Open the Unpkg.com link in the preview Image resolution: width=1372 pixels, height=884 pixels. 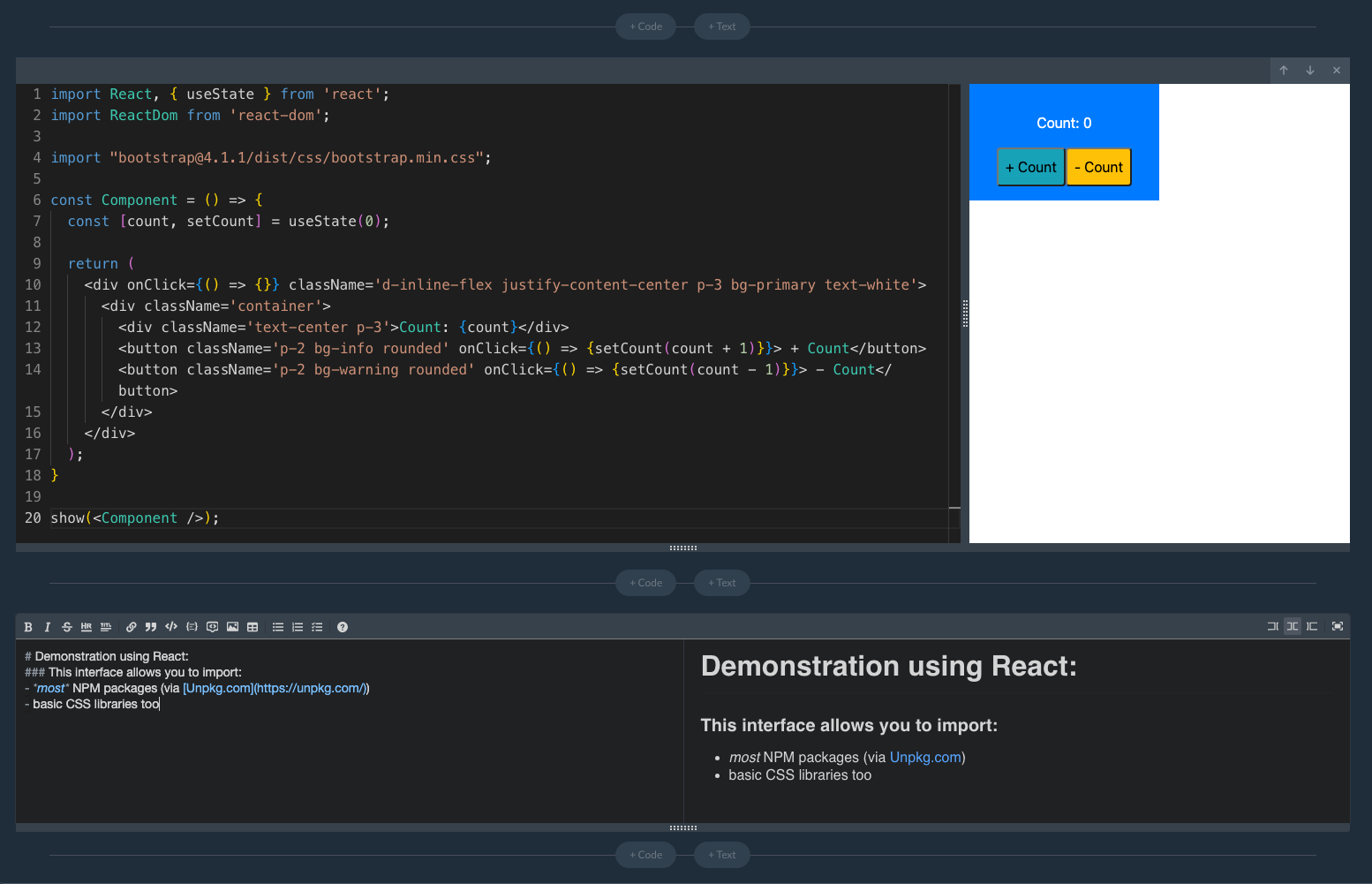[x=925, y=758]
